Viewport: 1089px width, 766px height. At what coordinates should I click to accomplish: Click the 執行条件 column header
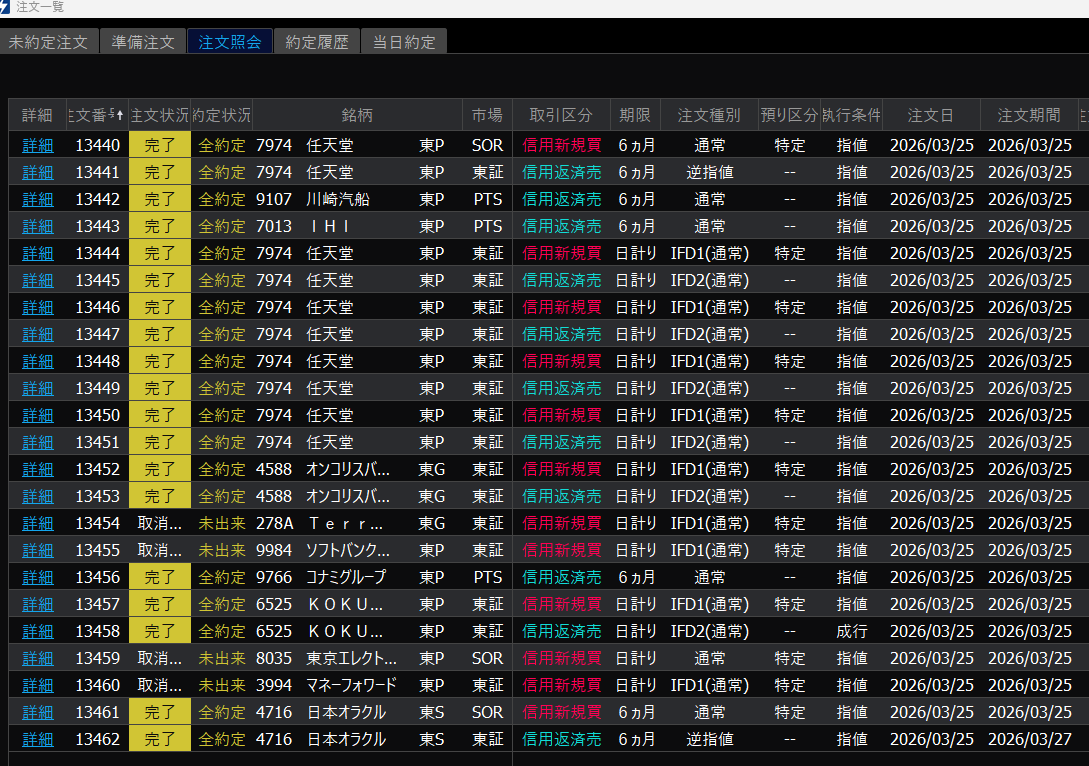851,115
